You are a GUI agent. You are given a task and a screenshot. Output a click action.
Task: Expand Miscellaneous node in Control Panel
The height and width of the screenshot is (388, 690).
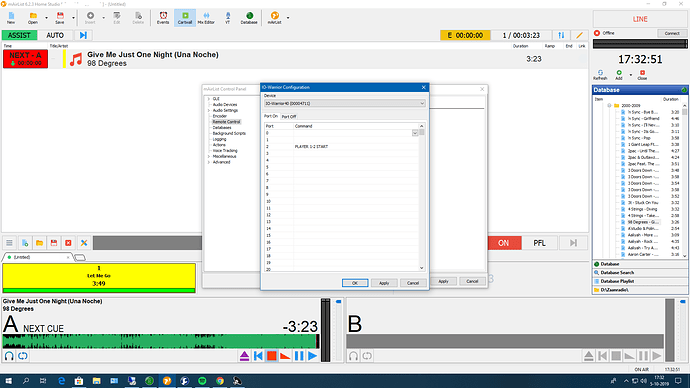pyautogui.click(x=209, y=156)
